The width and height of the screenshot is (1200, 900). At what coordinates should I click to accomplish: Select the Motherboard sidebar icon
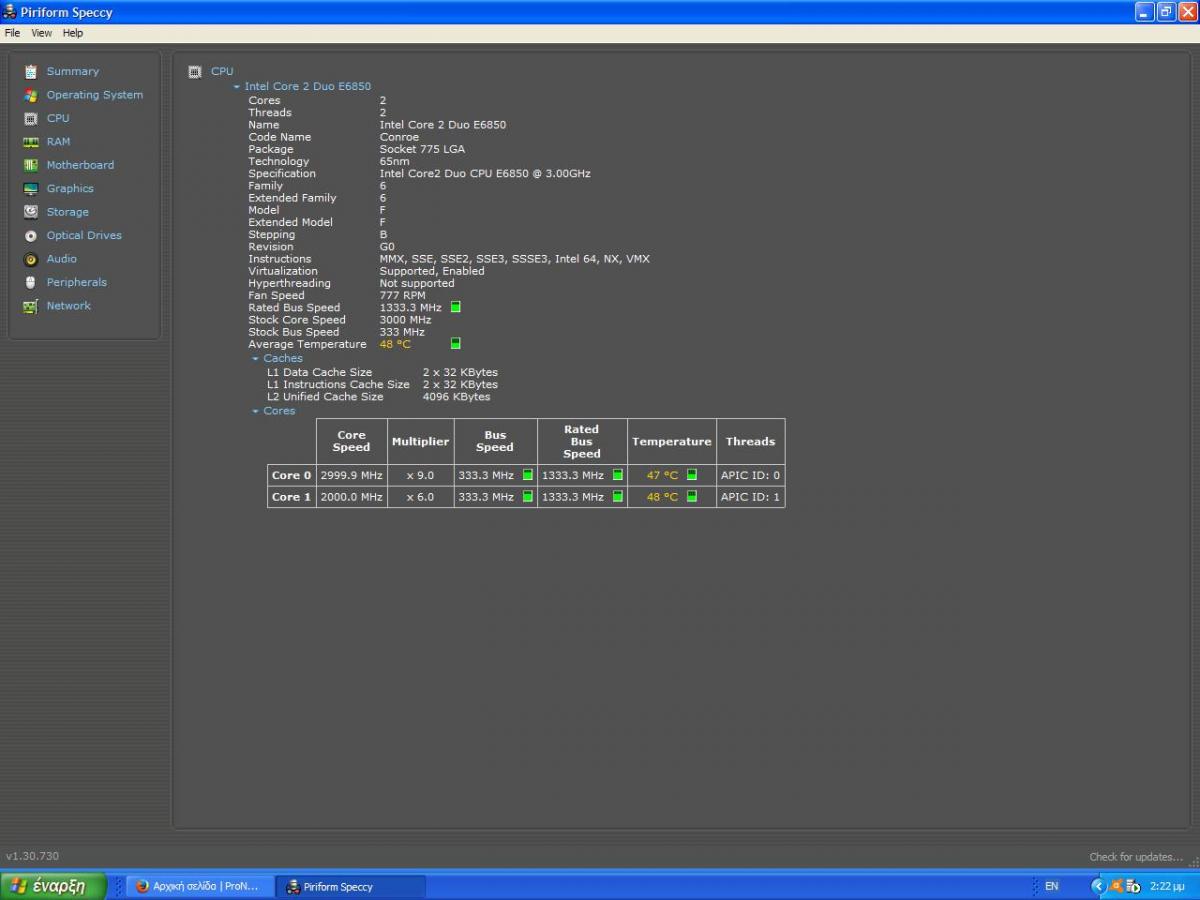point(31,165)
